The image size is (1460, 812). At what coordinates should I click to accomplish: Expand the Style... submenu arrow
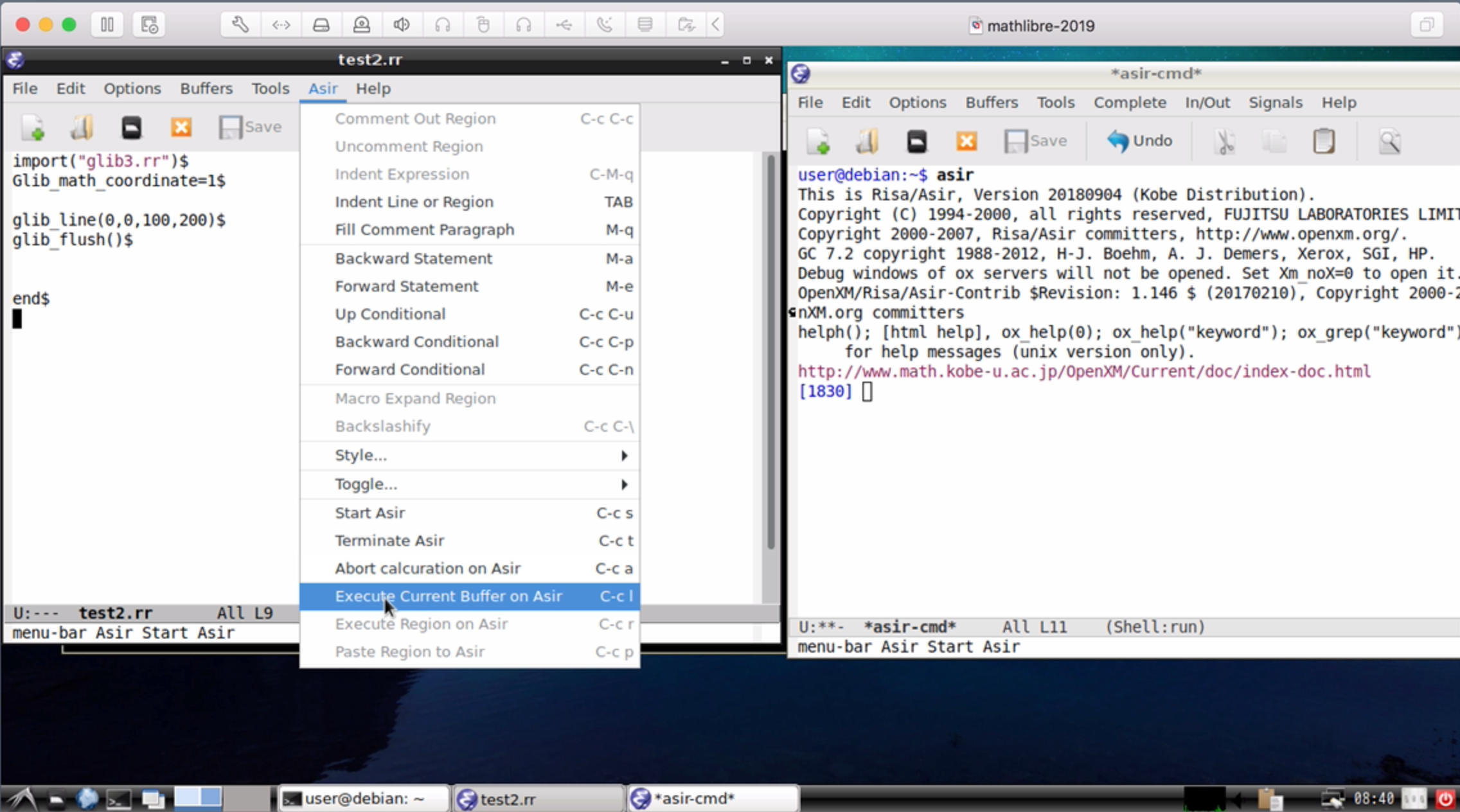624,455
